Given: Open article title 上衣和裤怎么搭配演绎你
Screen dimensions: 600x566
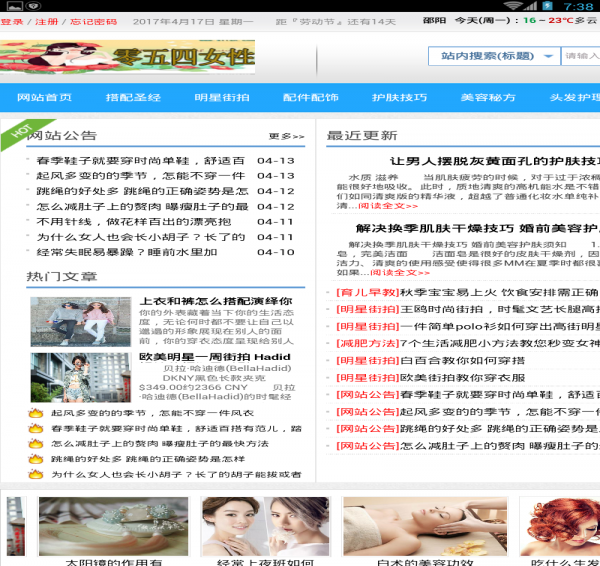Looking at the screenshot, I should pyautogui.click(x=216, y=301).
